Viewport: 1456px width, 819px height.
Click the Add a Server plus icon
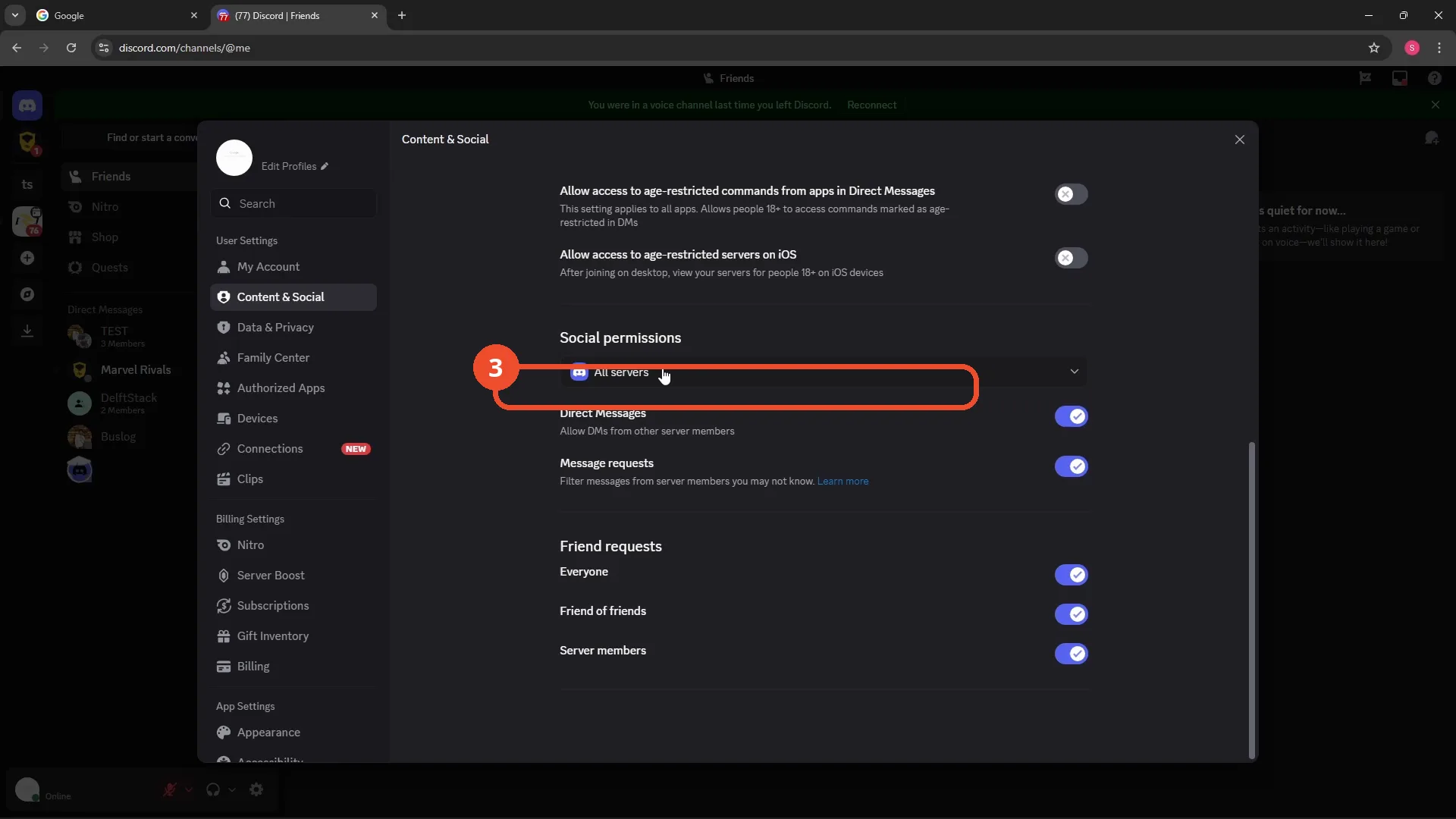coord(27,258)
